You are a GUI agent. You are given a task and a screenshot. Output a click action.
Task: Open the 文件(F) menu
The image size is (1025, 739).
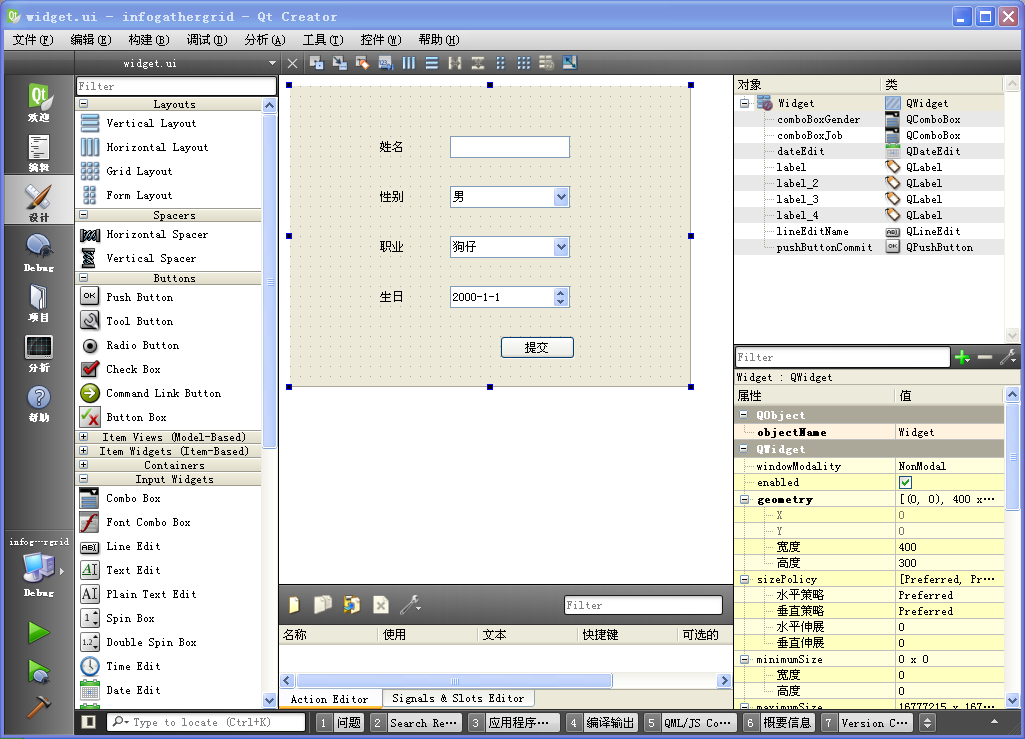pos(33,40)
